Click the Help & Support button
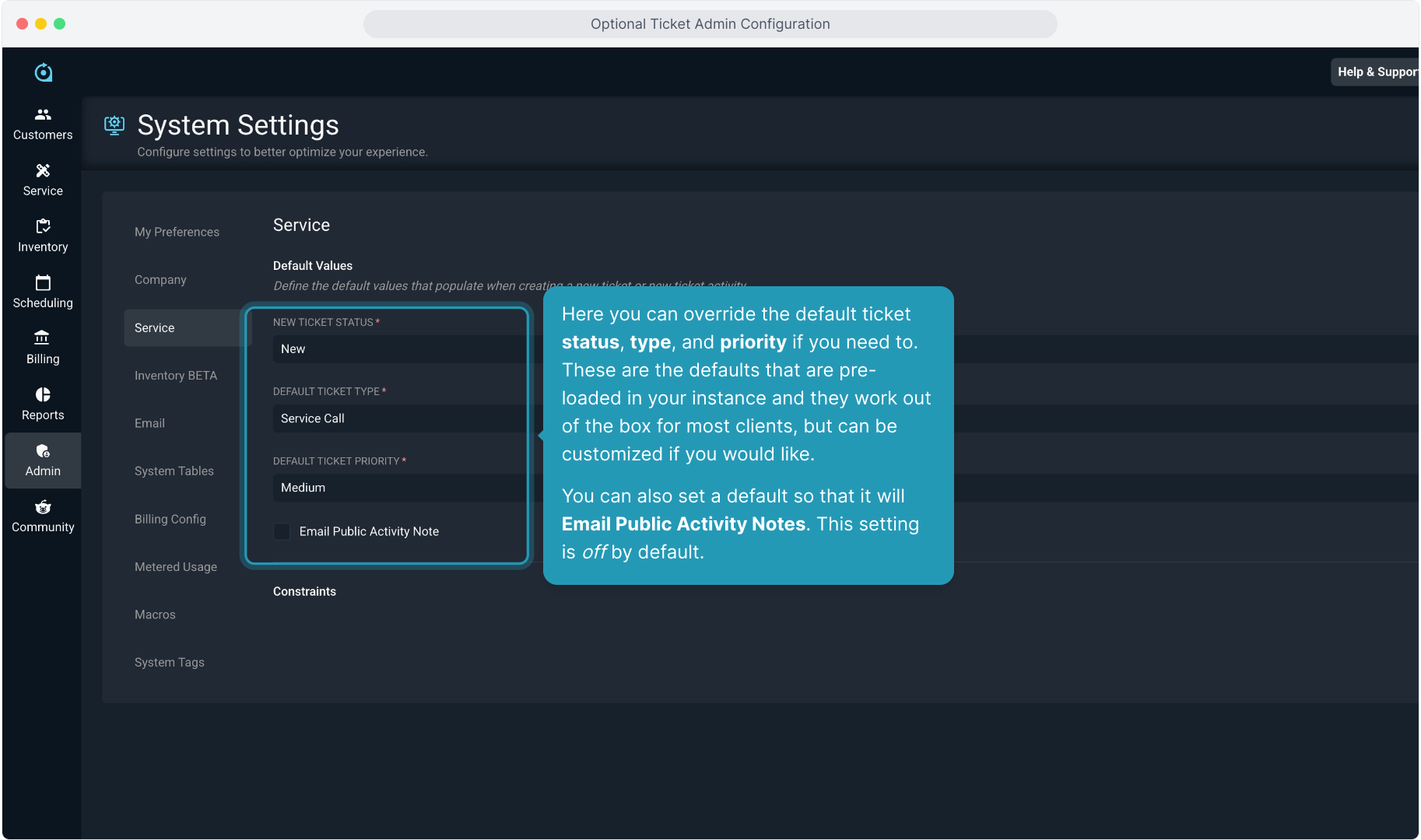This screenshot has width=1421, height=840. pyautogui.click(x=1376, y=72)
